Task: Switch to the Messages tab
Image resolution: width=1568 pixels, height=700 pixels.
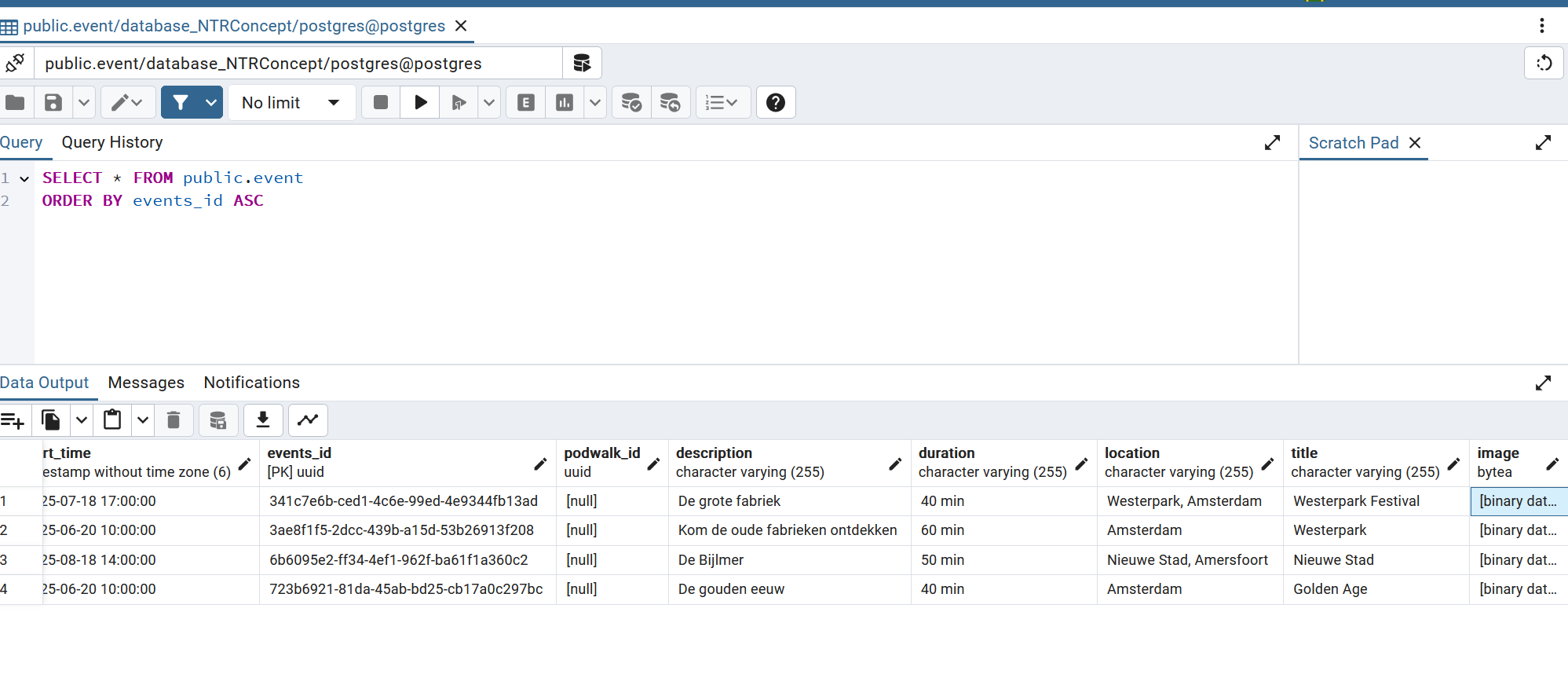Action: click(x=146, y=383)
